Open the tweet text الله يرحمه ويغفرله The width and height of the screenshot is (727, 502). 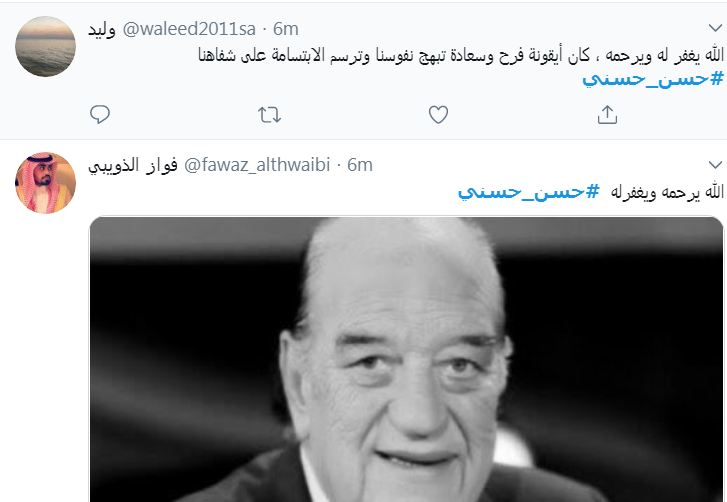tap(667, 192)
